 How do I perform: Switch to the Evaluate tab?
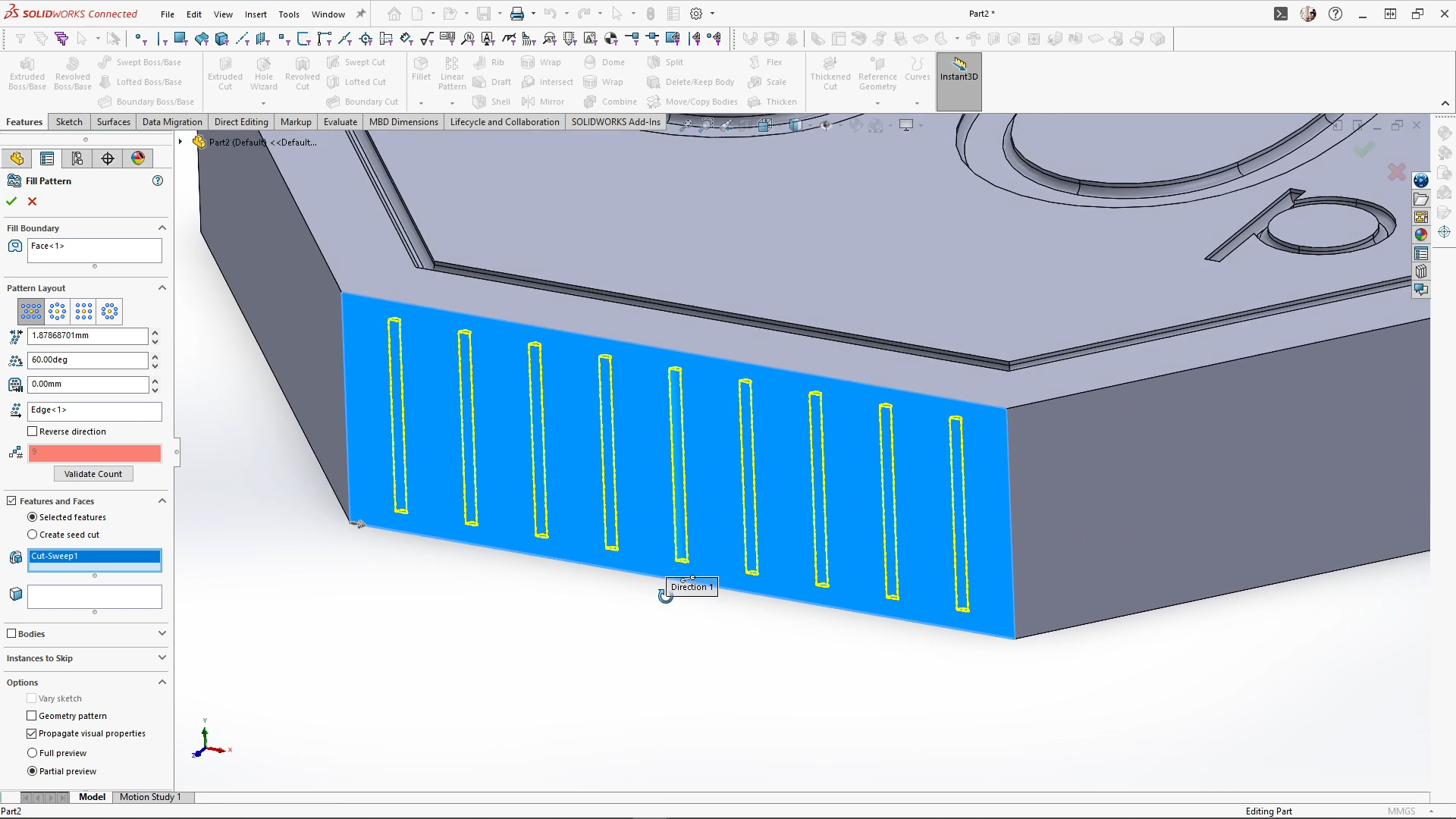point(340,121)
